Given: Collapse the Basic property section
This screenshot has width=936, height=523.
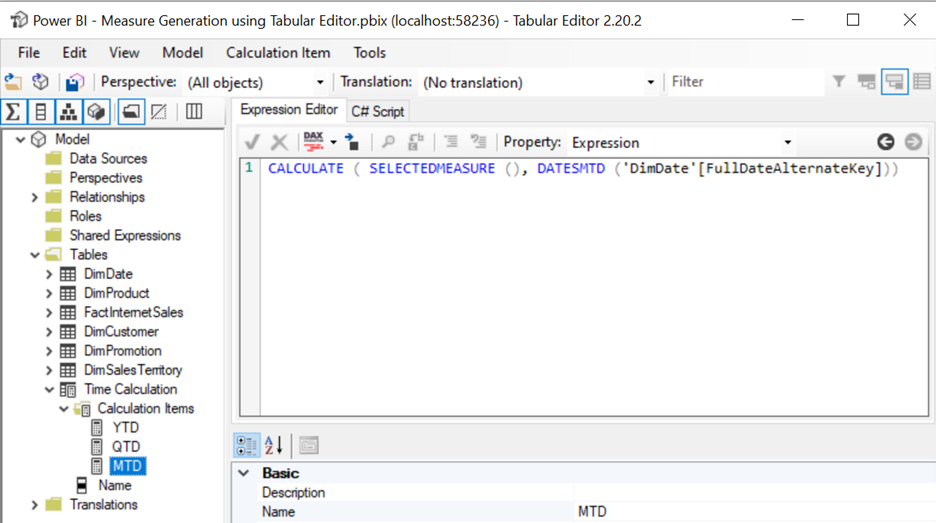Looking at the screenshot, I should coord(244,473).
